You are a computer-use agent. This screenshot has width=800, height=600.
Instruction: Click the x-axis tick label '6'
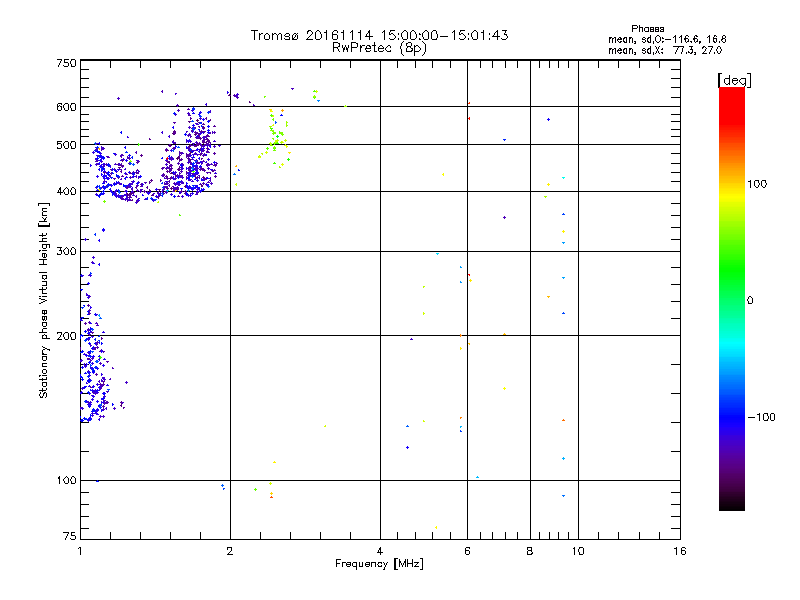click(x=467, y=551)
